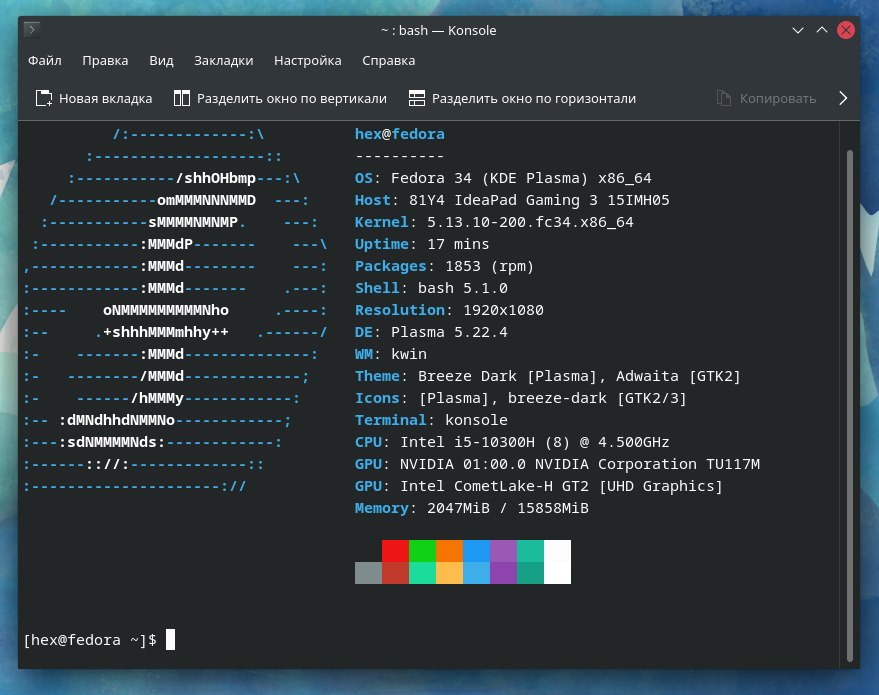The width and height of the screenshot is (879, 695).
Task: Click the light purple color block
Action: pyautogui.click(x=503, y=551)
